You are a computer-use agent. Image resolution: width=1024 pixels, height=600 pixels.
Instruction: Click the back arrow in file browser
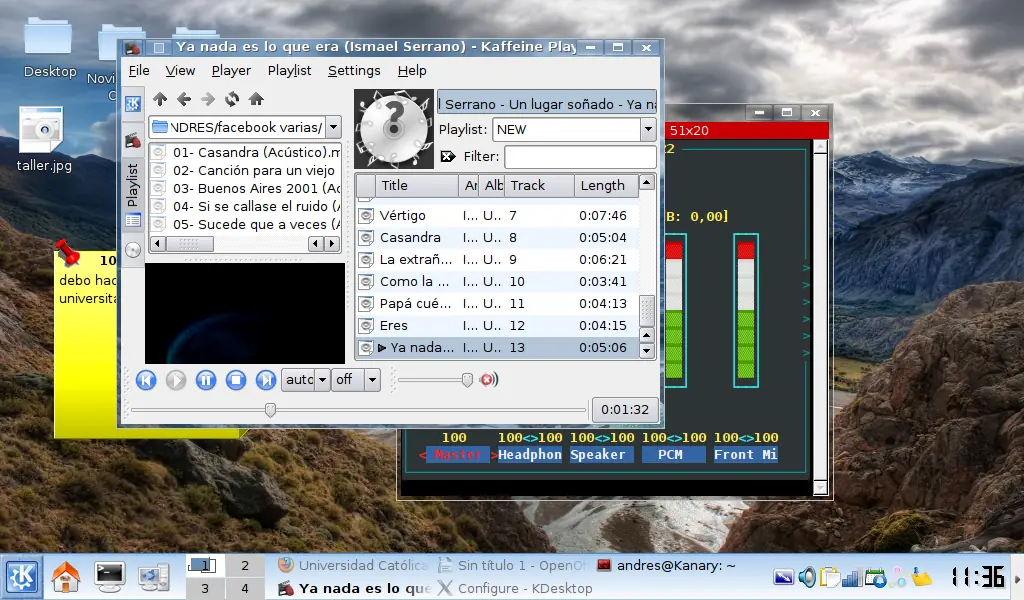184,99
